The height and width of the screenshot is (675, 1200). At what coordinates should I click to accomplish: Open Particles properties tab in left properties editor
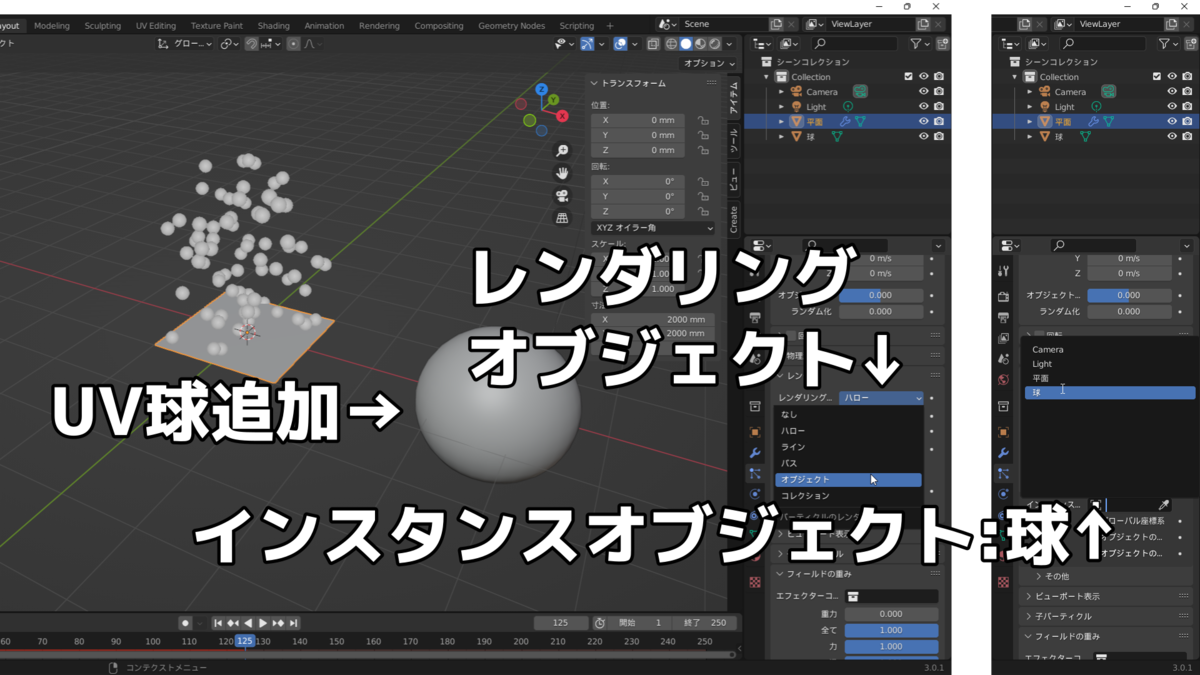755,473
